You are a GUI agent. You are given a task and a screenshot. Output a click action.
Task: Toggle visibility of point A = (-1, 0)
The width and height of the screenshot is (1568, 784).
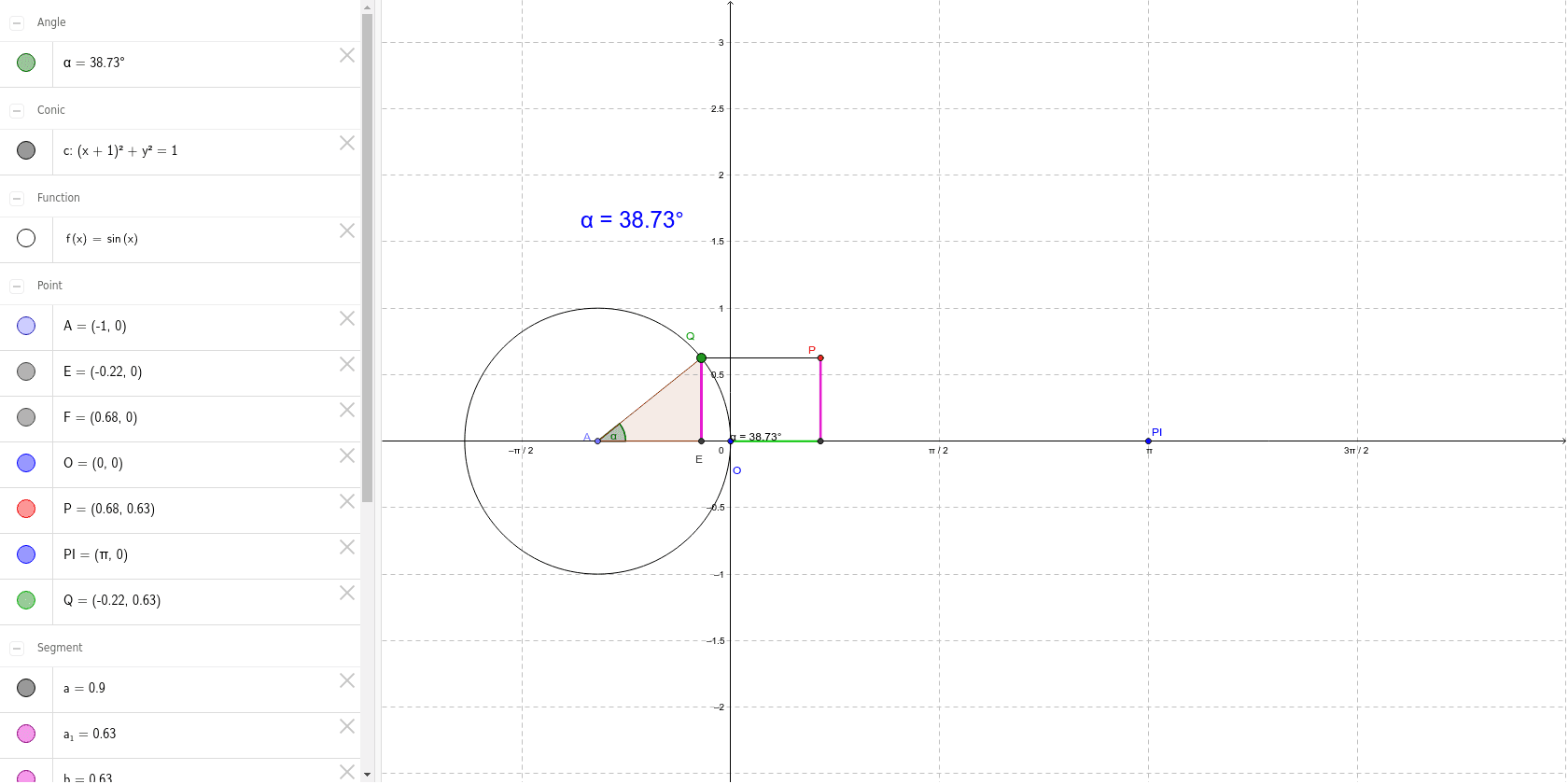point(26,326)
